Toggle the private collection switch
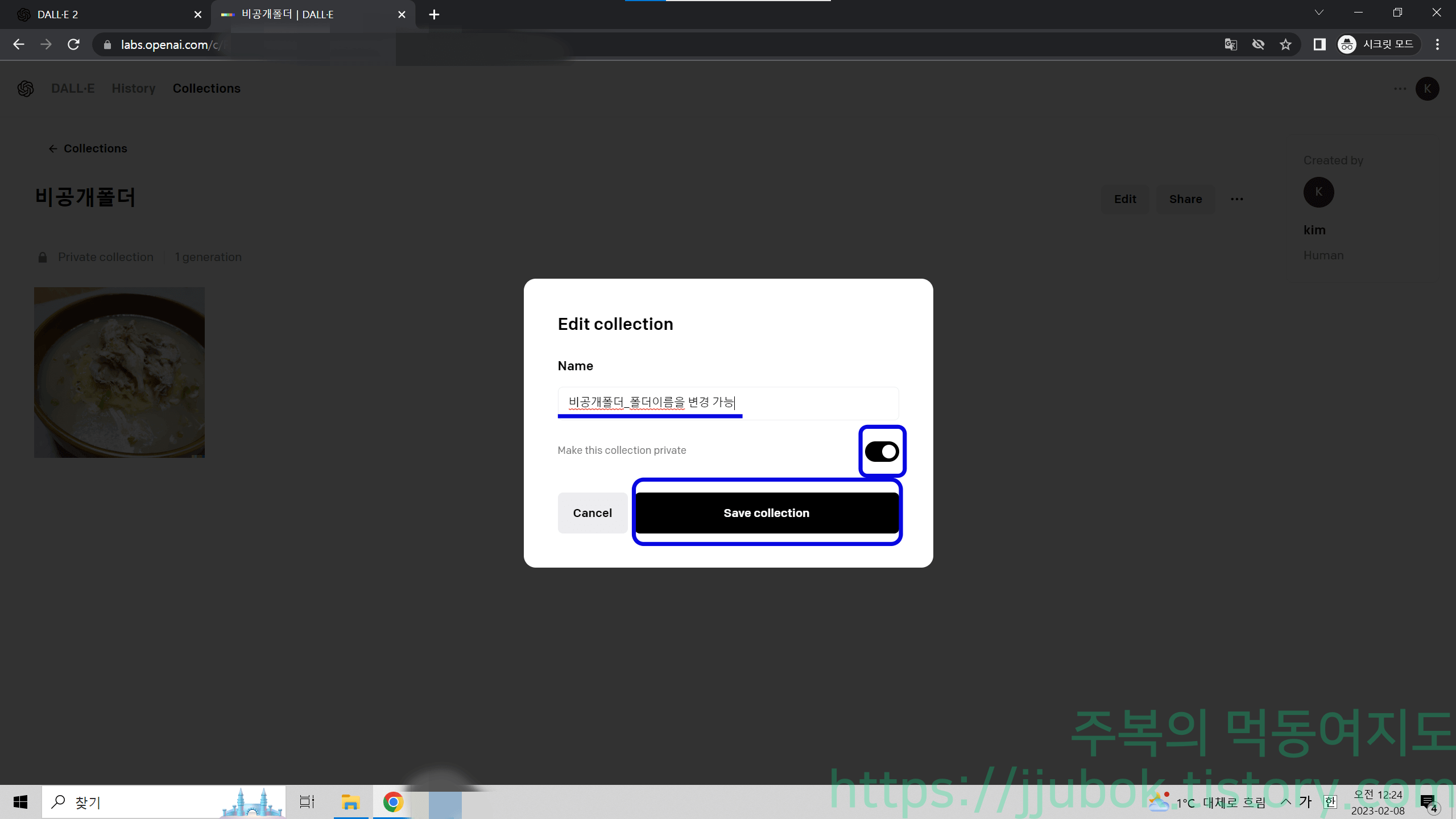The height and width of the screenshot is (819, 1456). [882, 452]
